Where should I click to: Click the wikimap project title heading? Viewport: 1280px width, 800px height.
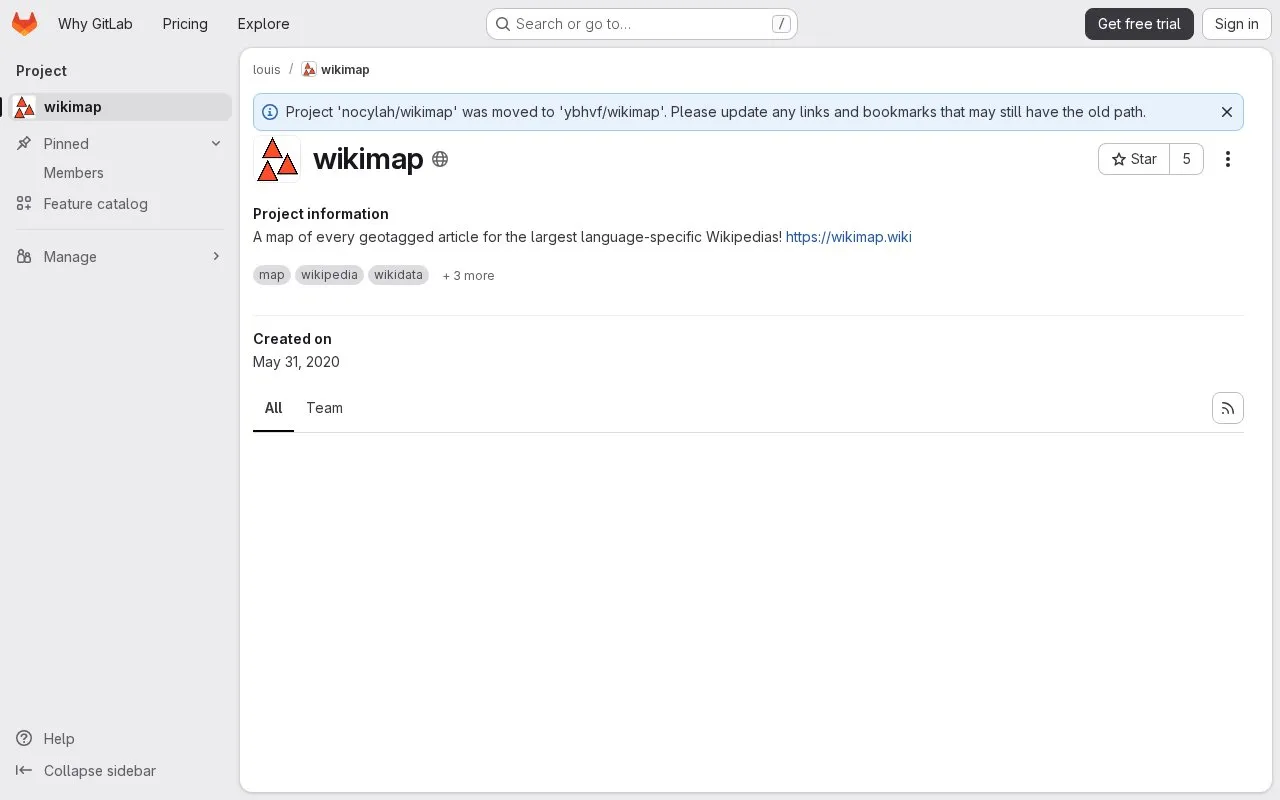tap(368, 159)
